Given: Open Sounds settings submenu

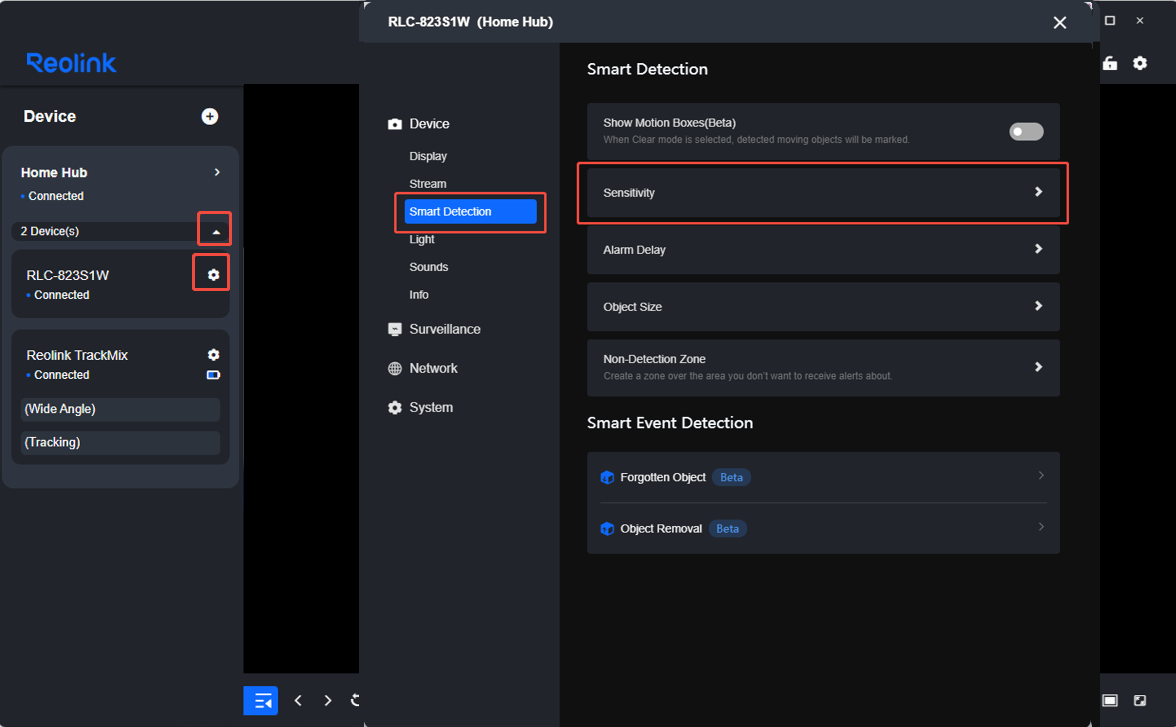Looking at the screenshot, I should (x=428, y=267).
